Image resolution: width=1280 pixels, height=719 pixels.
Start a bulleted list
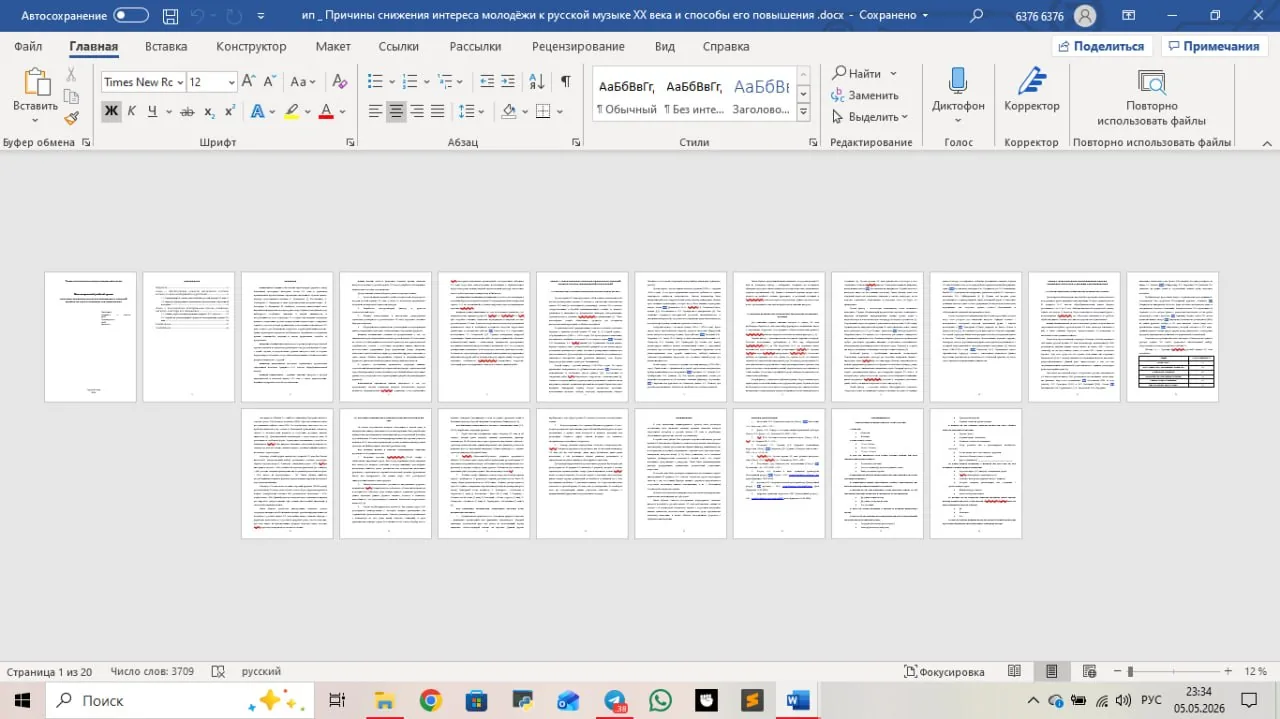point(375,82)
